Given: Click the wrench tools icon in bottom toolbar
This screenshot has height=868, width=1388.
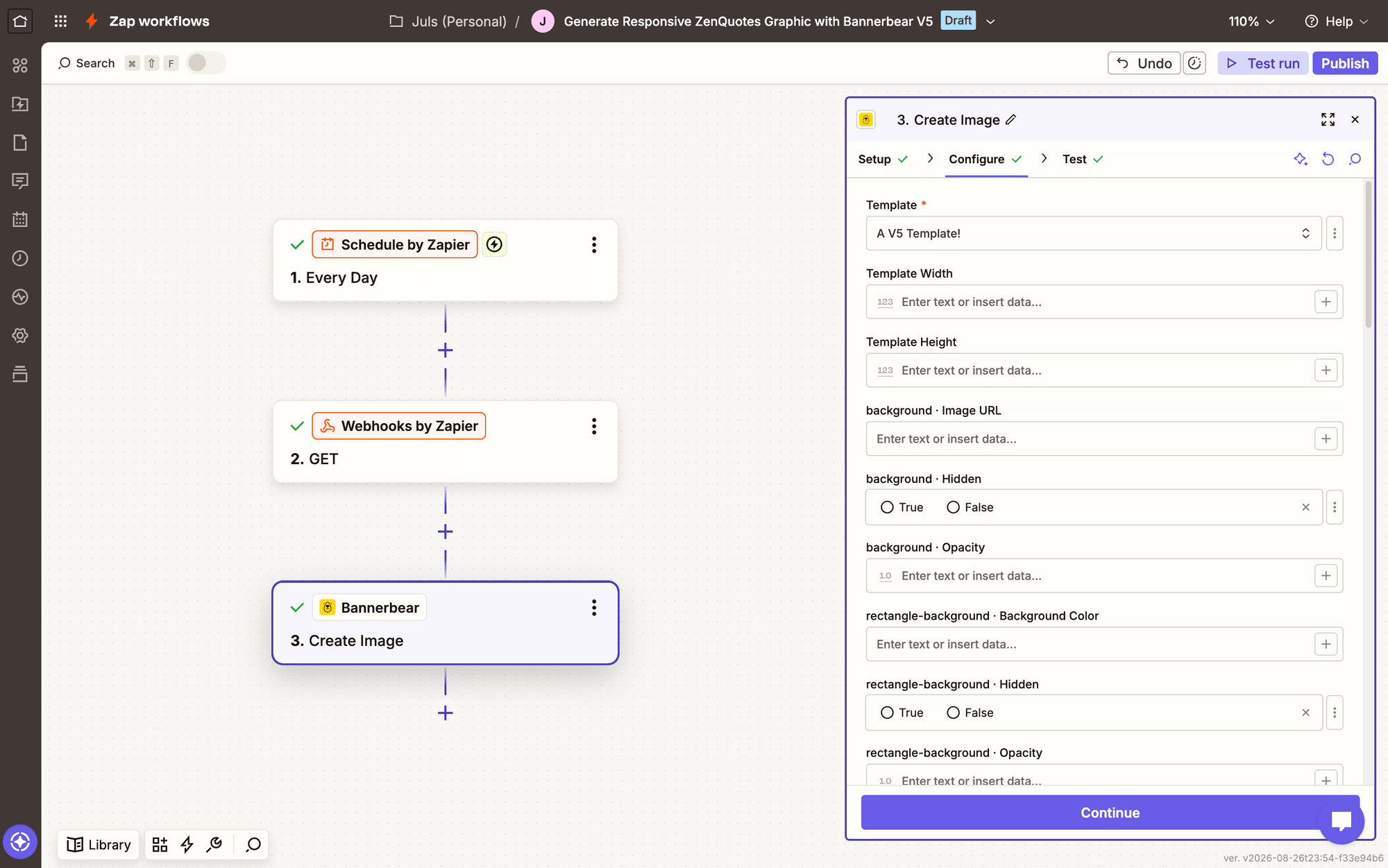Looking at the screenshot, I should coord(214,844).
